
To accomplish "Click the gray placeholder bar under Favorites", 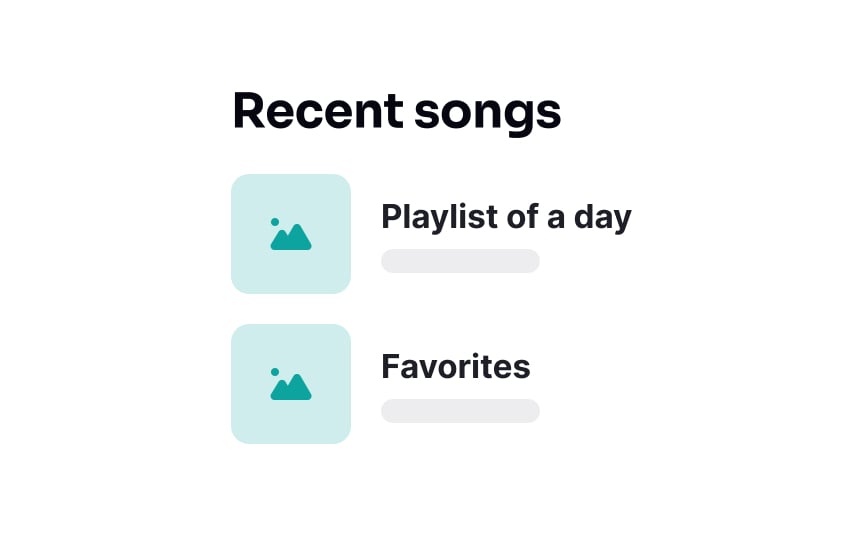I will 460,411.
